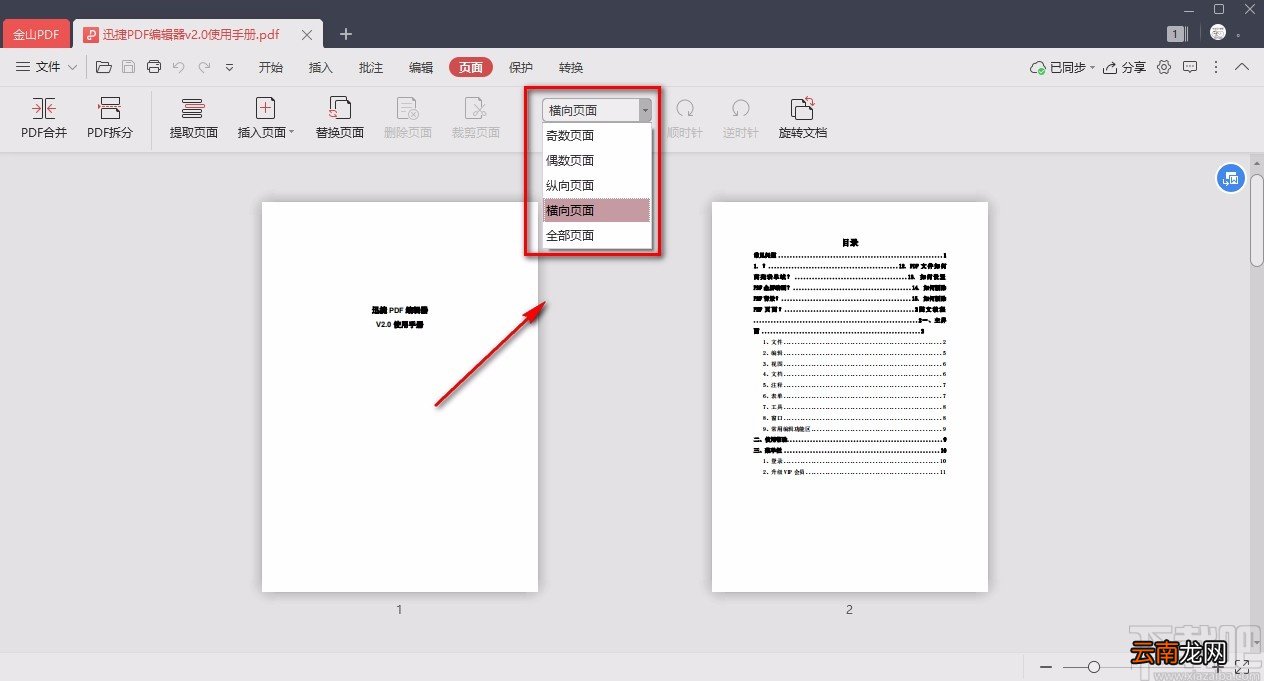Select 纵向页面 from the list
Viewport: 1264px width, 681px height.
tap(597, 185)
